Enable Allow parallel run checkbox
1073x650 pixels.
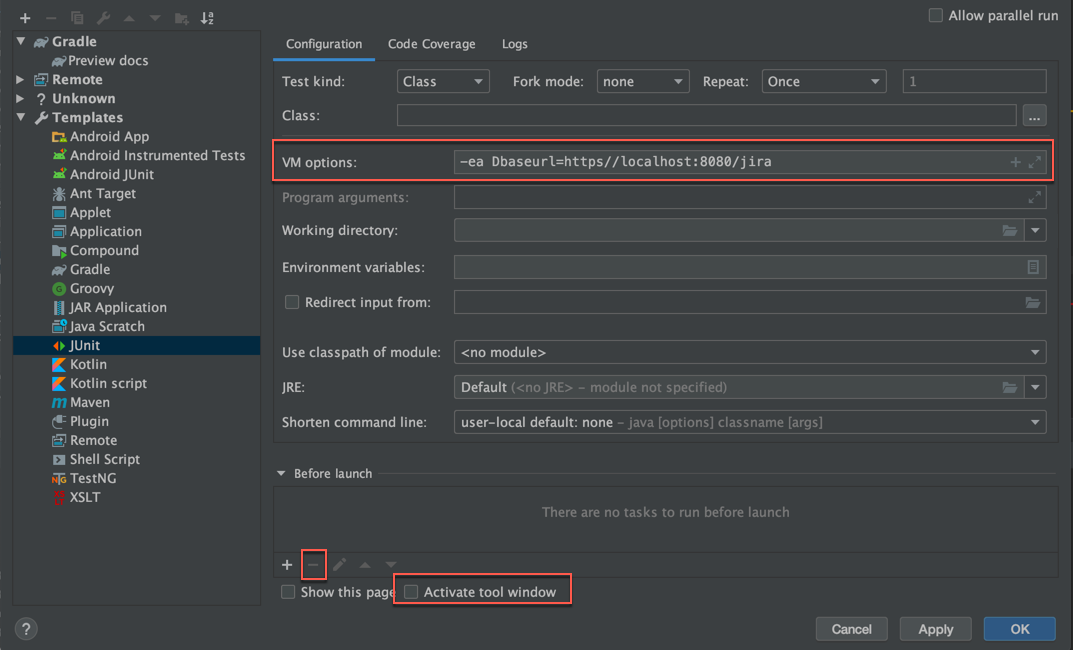(935, 15)
